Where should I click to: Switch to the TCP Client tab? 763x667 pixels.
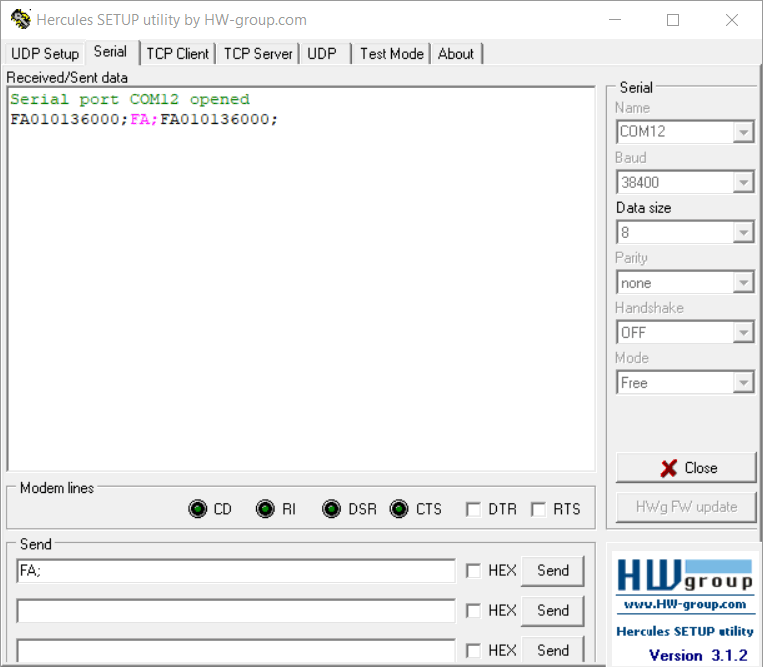click(x=177, y=54)
